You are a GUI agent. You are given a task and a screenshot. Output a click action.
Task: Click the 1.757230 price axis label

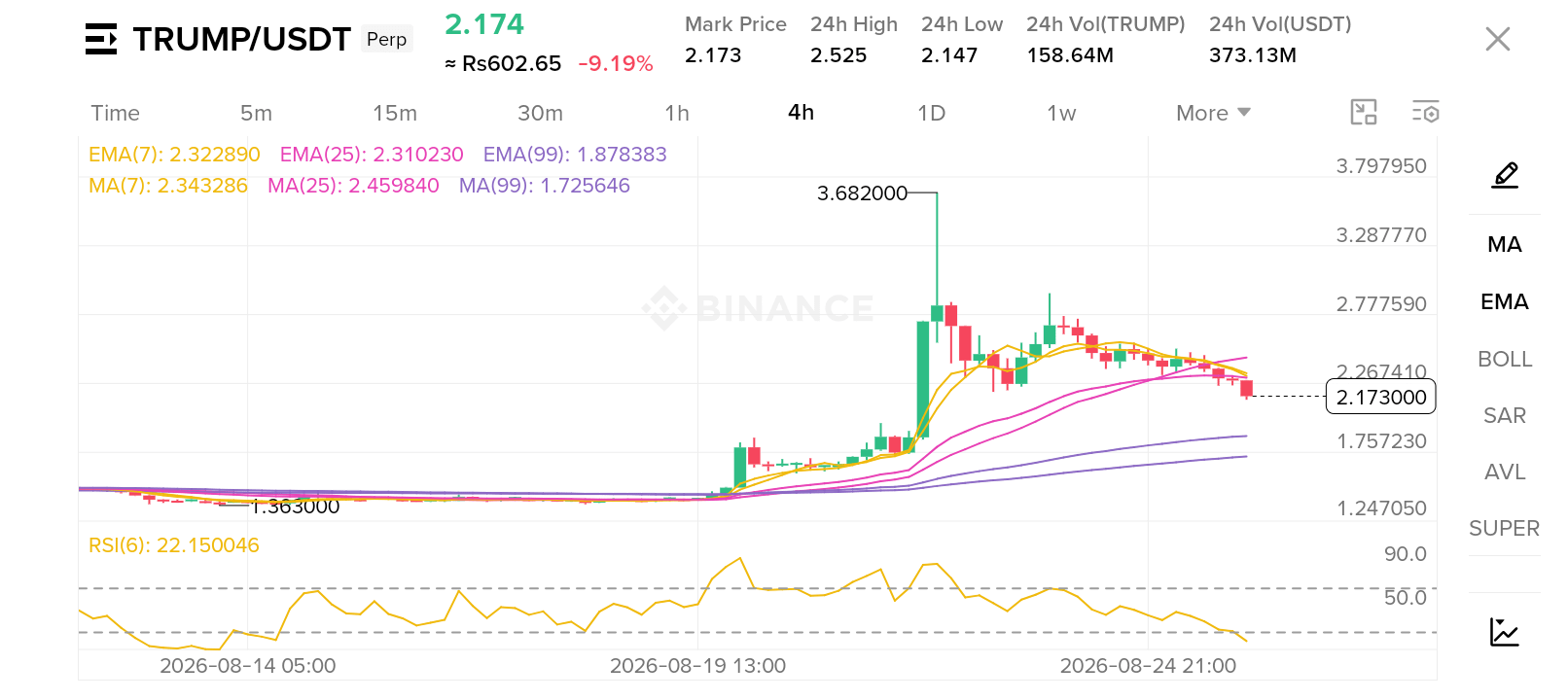[x=1381, y=441]
